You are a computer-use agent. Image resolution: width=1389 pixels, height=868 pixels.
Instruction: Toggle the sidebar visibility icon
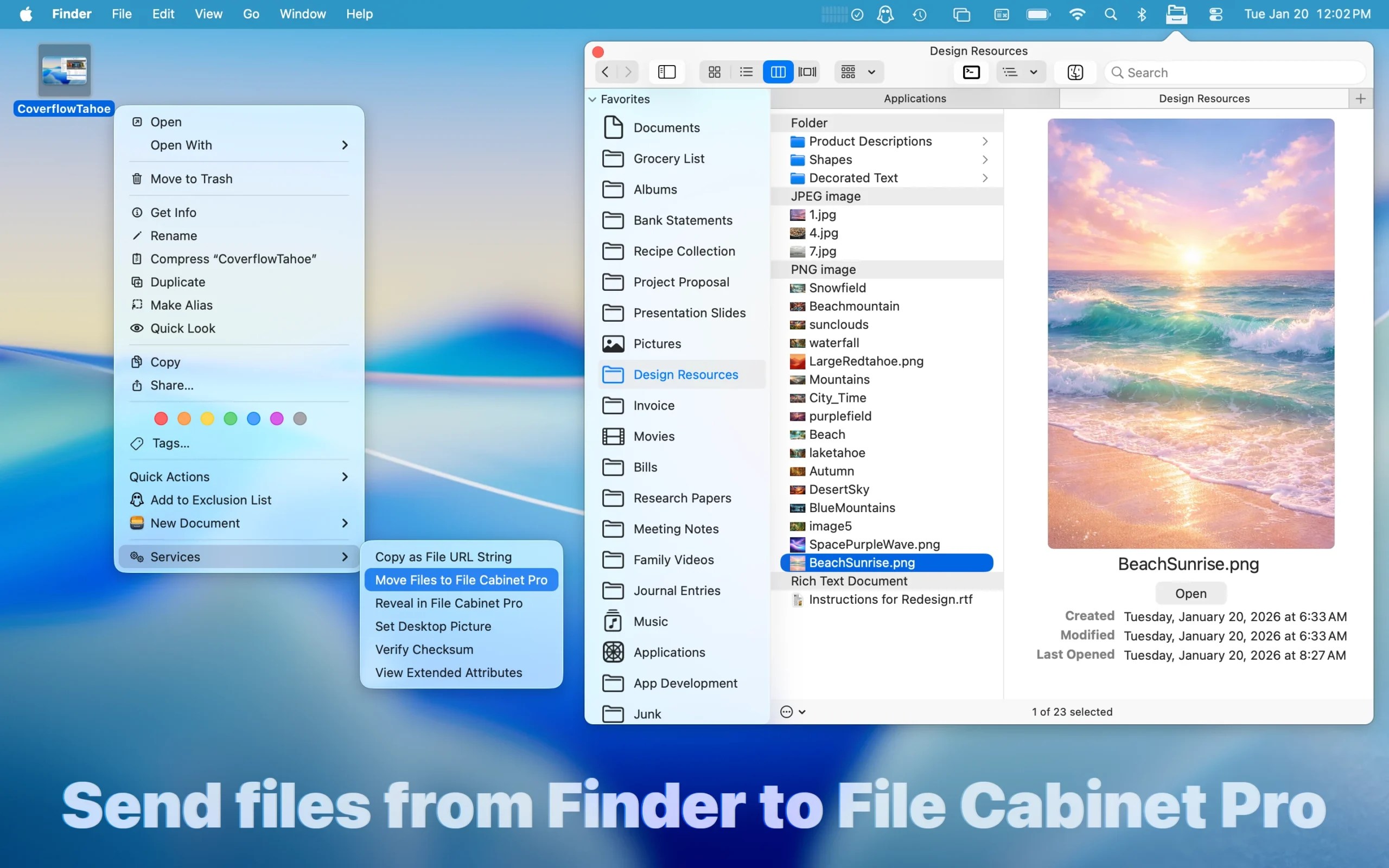click(x=666, y=72)
